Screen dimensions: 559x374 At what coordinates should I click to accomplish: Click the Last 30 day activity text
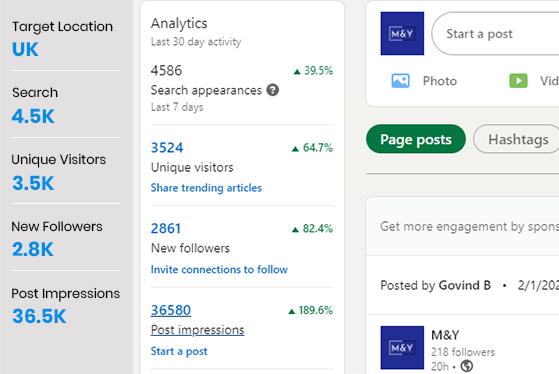196,42
